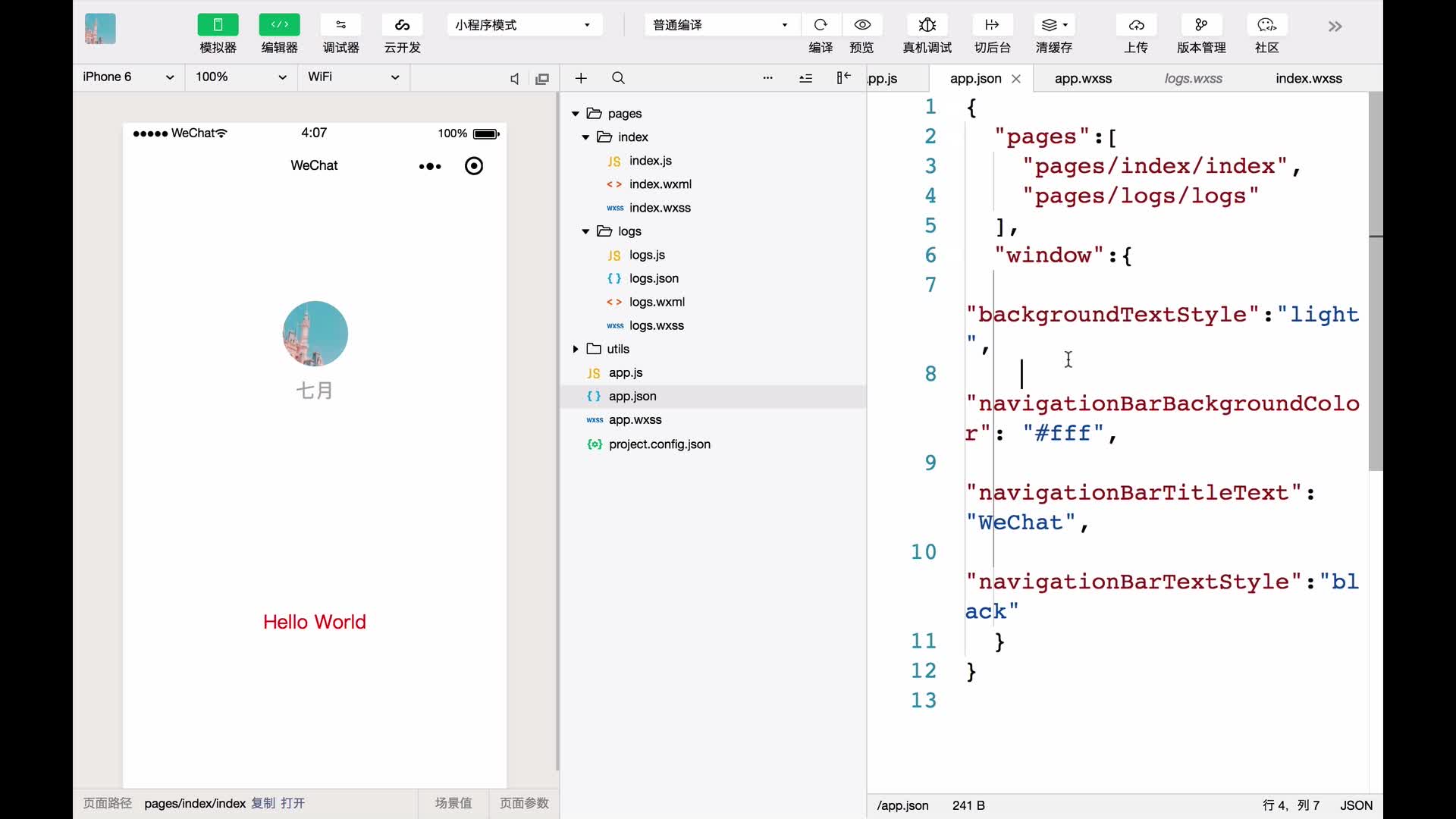Toggle the simulator panel (模拟器)
The image size is (1456, 819).
218,25
